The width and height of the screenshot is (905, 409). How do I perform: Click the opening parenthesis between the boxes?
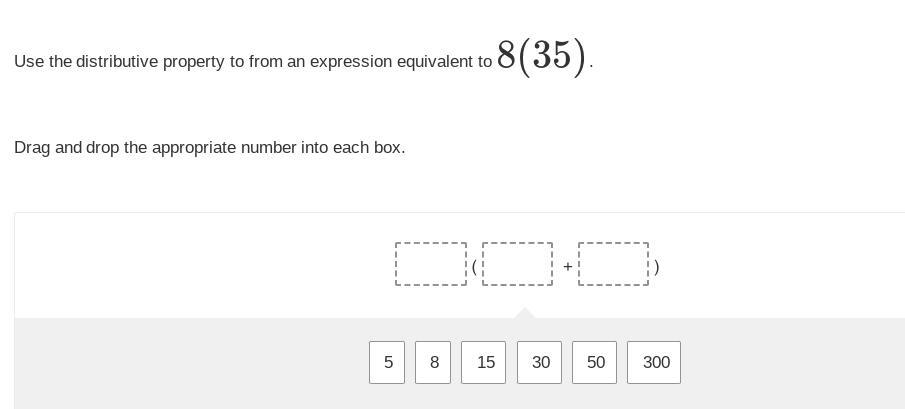474,267
